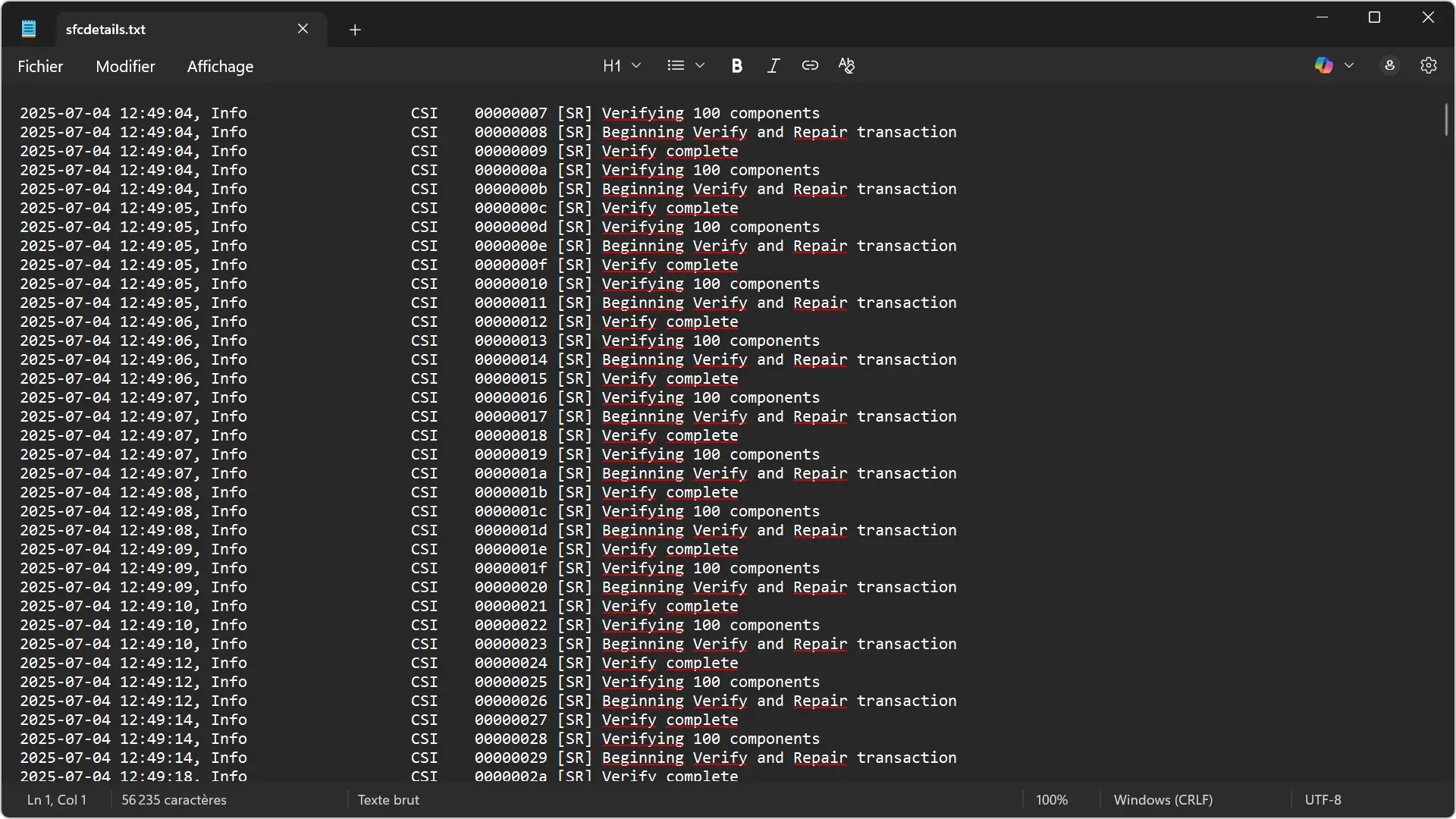The height and width of the screenshot is (819, 1456).
Task: Click the Windows (CRLF) line ending indicator
Action: (x=1163, y=800)
